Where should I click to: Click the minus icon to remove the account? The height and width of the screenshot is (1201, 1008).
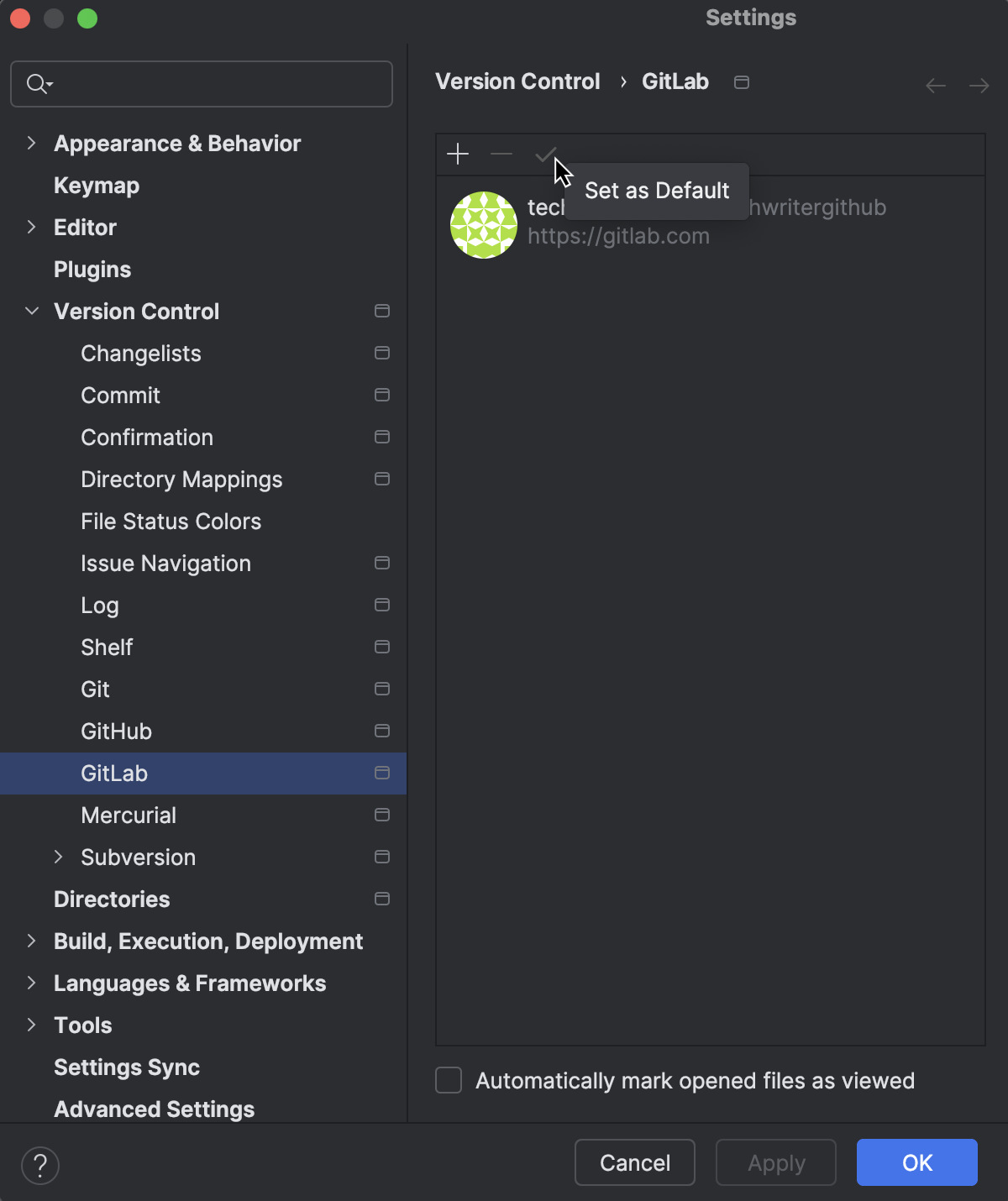click(501, 155)
